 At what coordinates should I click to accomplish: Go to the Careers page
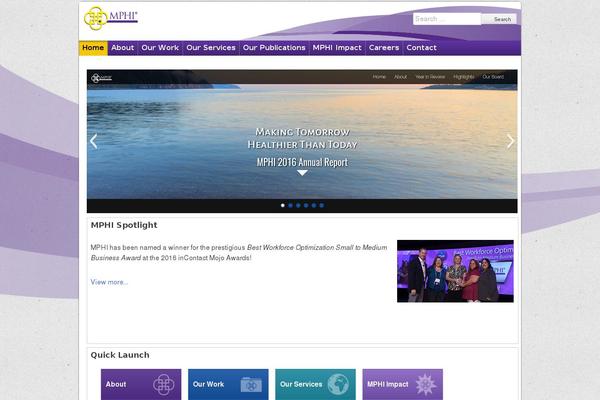point(384,48)
